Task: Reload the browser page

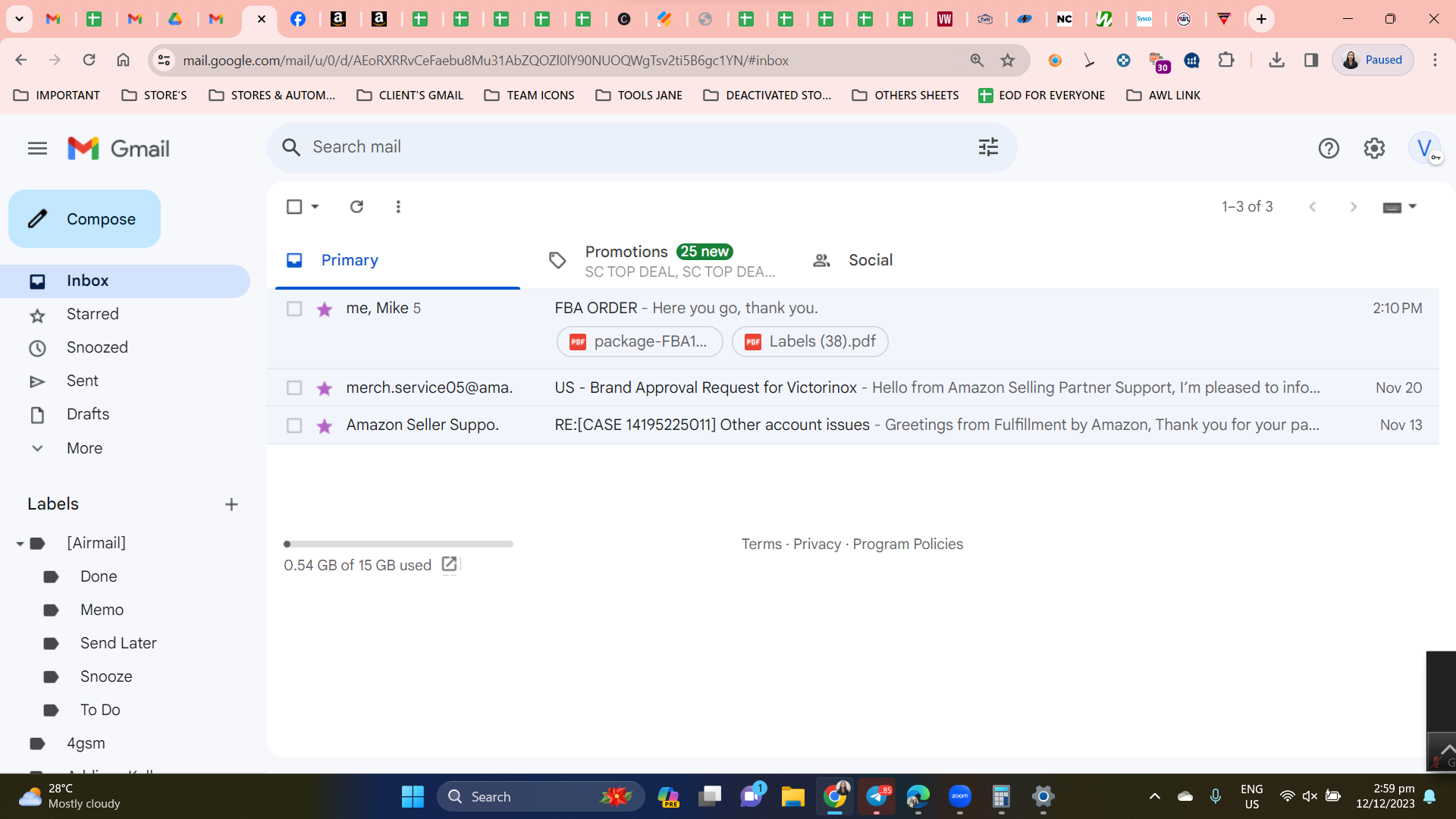Action: coord(89,60)
